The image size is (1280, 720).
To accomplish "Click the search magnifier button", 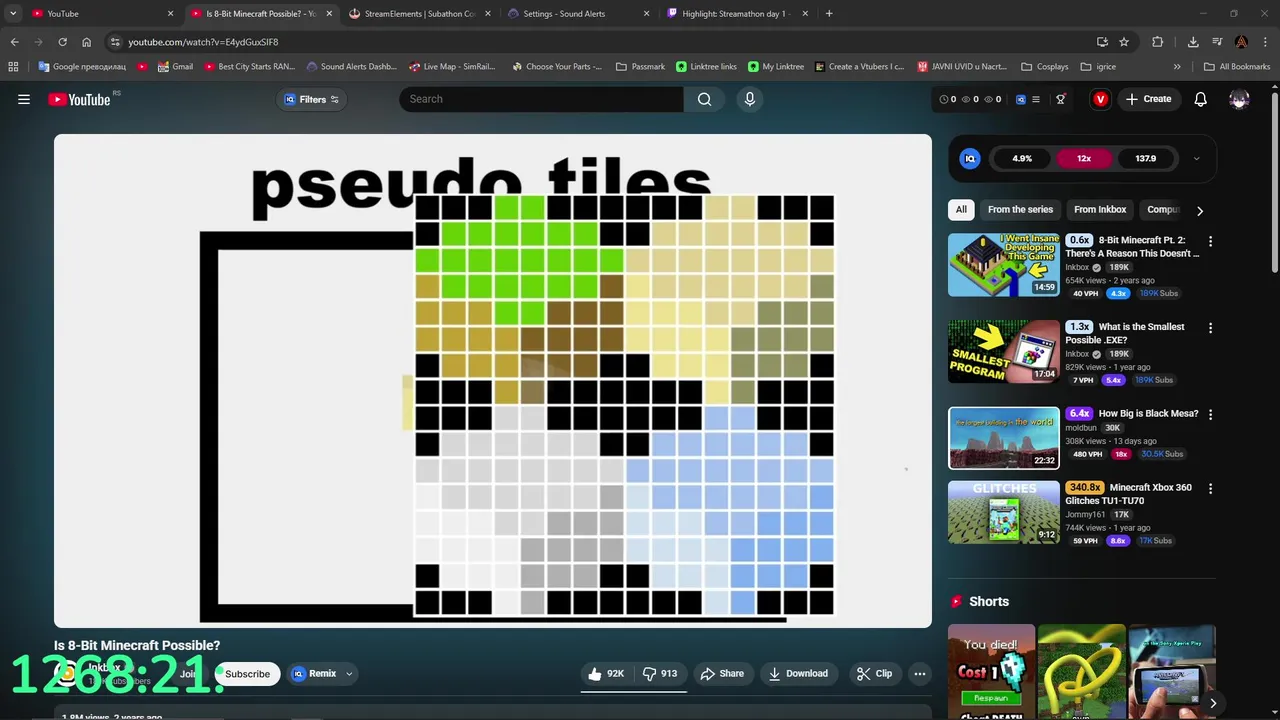I will click(x=705, y=99).
